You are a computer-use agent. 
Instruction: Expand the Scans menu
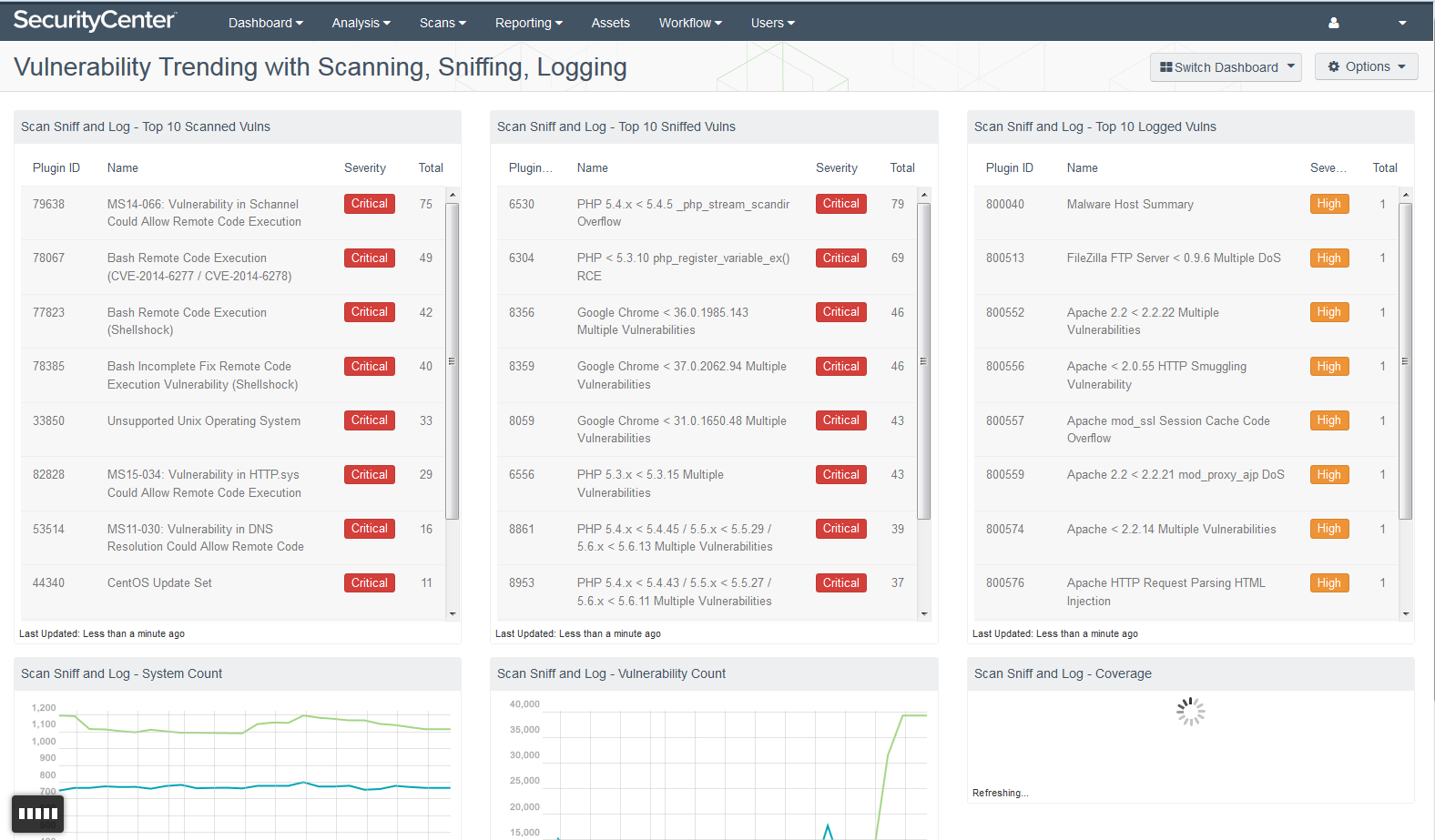coord(443,23)
